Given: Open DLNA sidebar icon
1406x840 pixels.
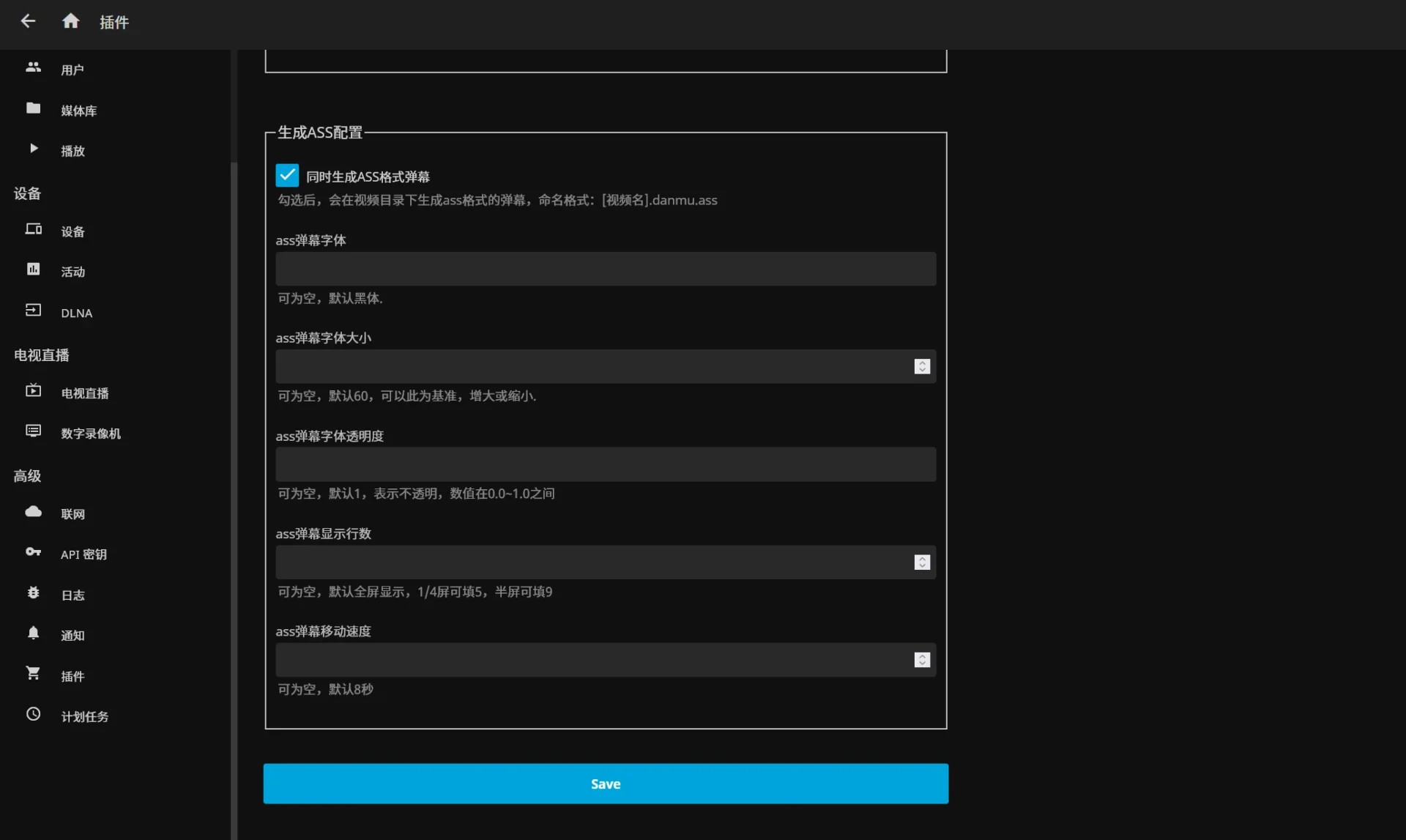Looking at the screenshot, I should tap(33, 311).
